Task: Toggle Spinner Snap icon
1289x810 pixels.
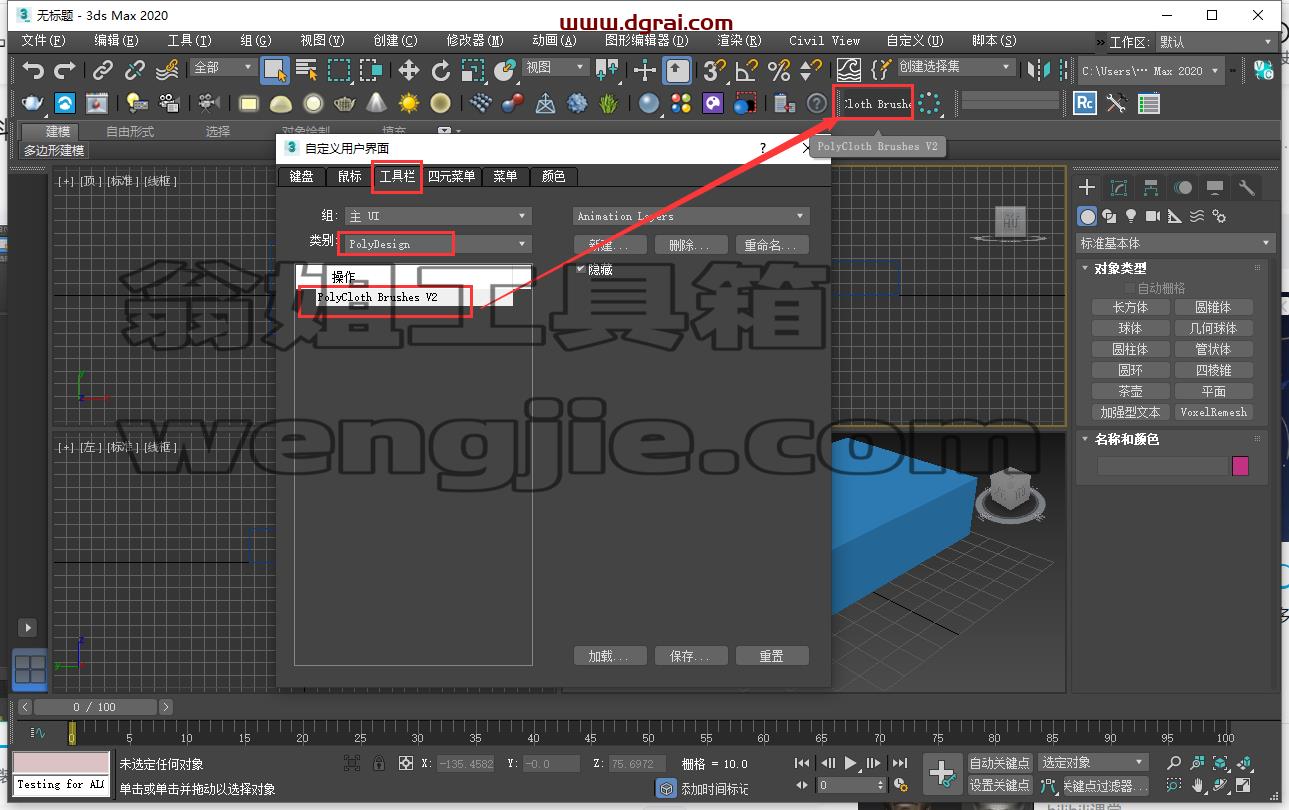Action: [811, 70]
